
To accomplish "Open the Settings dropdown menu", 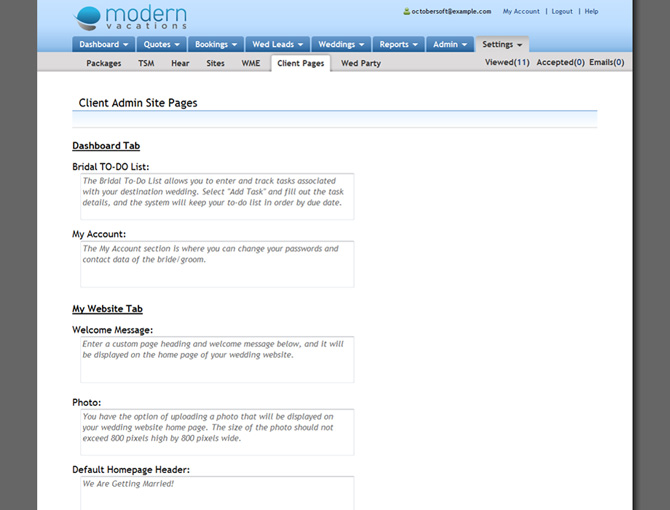I will point(502,44).
